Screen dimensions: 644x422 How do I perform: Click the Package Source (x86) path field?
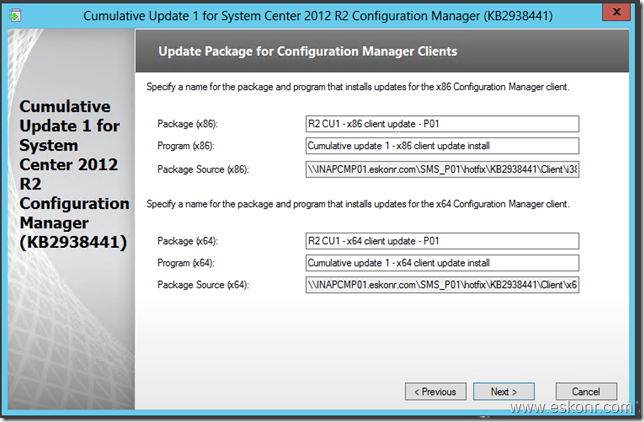click(442, 169)
